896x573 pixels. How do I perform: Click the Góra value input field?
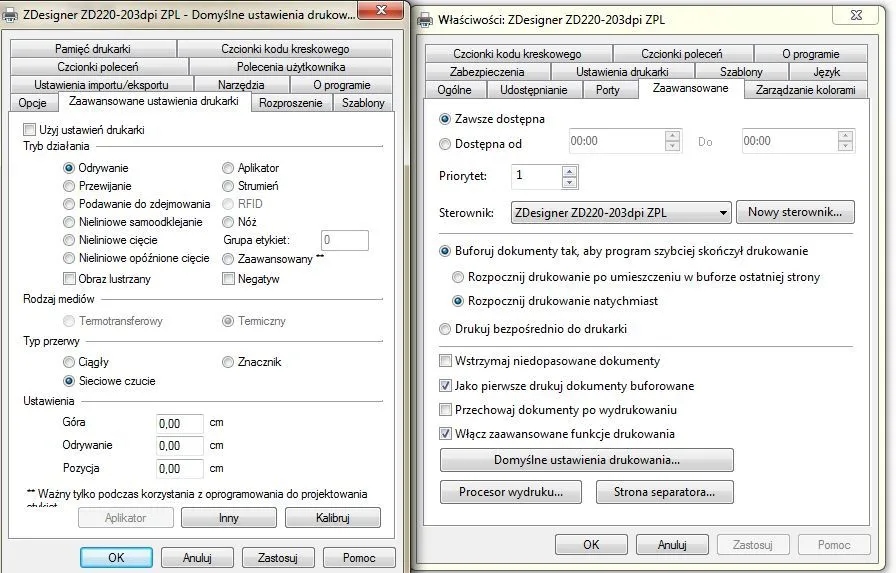180,424
